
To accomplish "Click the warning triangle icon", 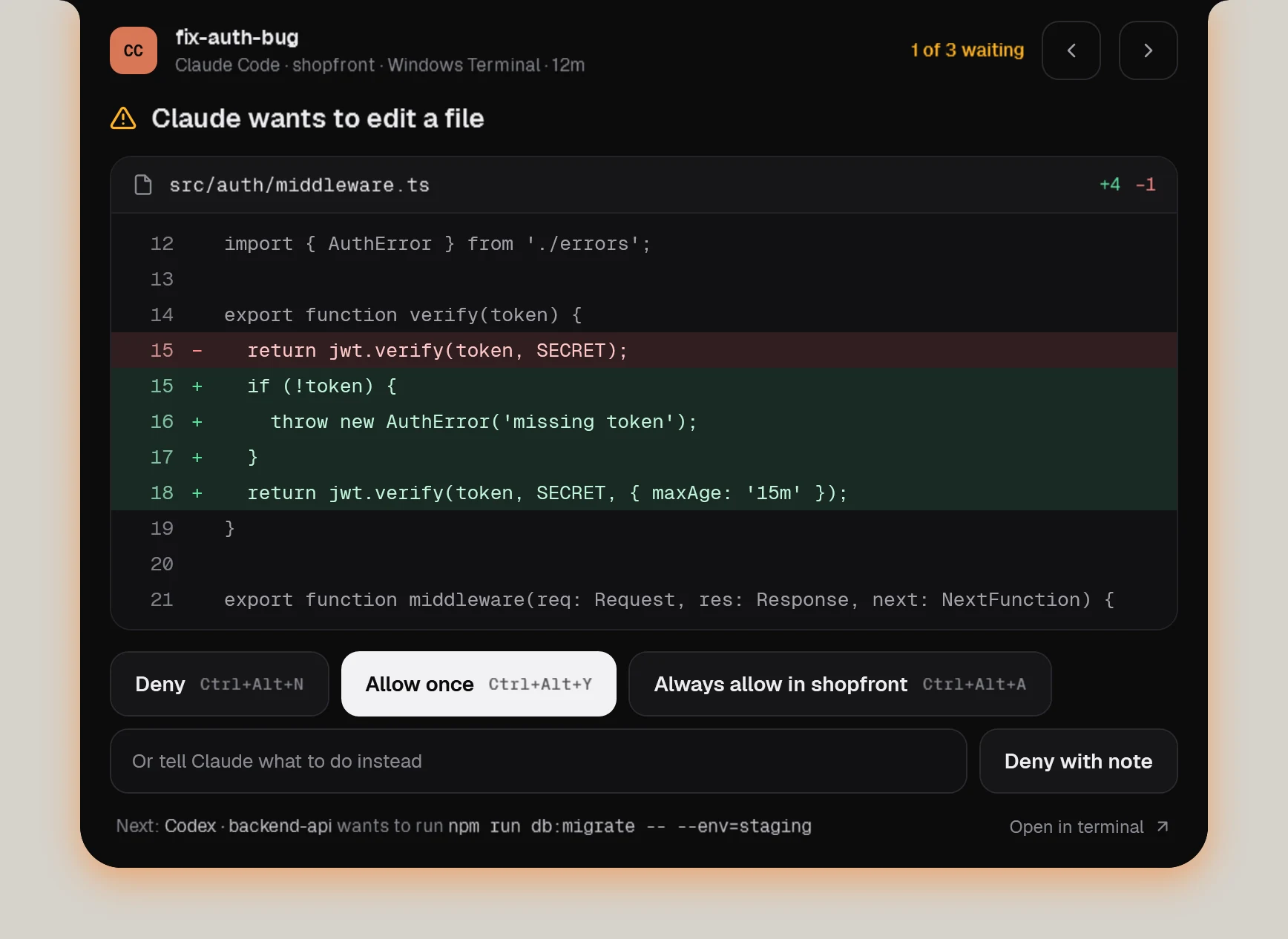I will pyautogui.click(x=123, y=118).
